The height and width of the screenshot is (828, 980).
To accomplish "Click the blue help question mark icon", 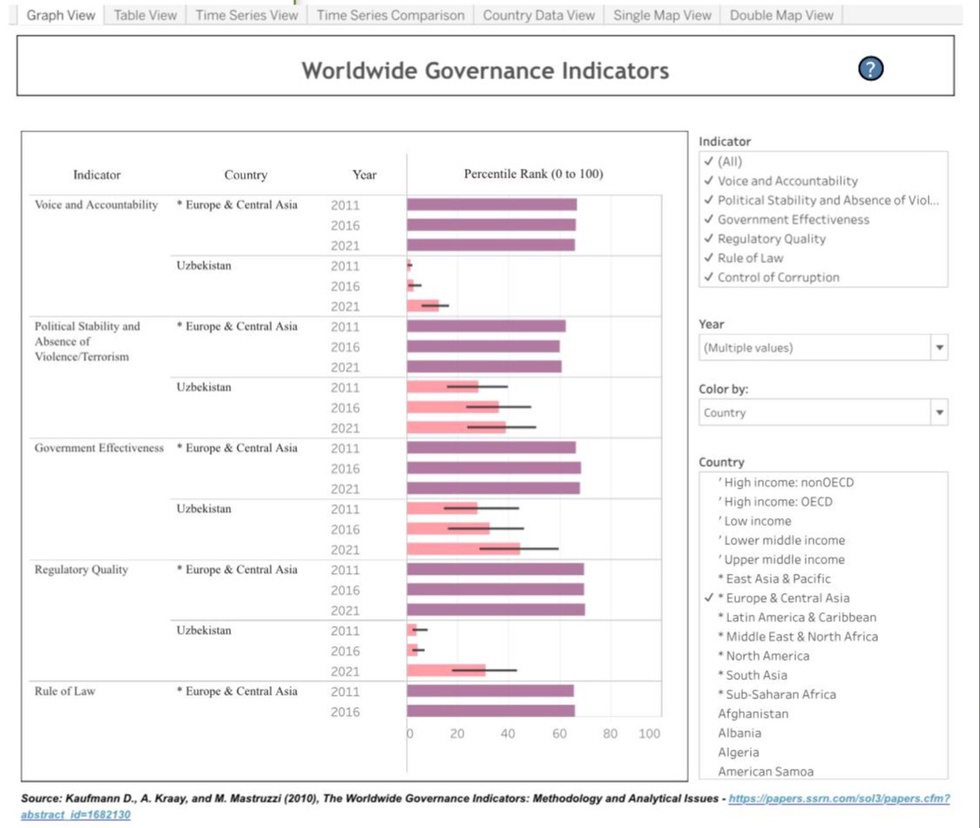I will (871, 69).
